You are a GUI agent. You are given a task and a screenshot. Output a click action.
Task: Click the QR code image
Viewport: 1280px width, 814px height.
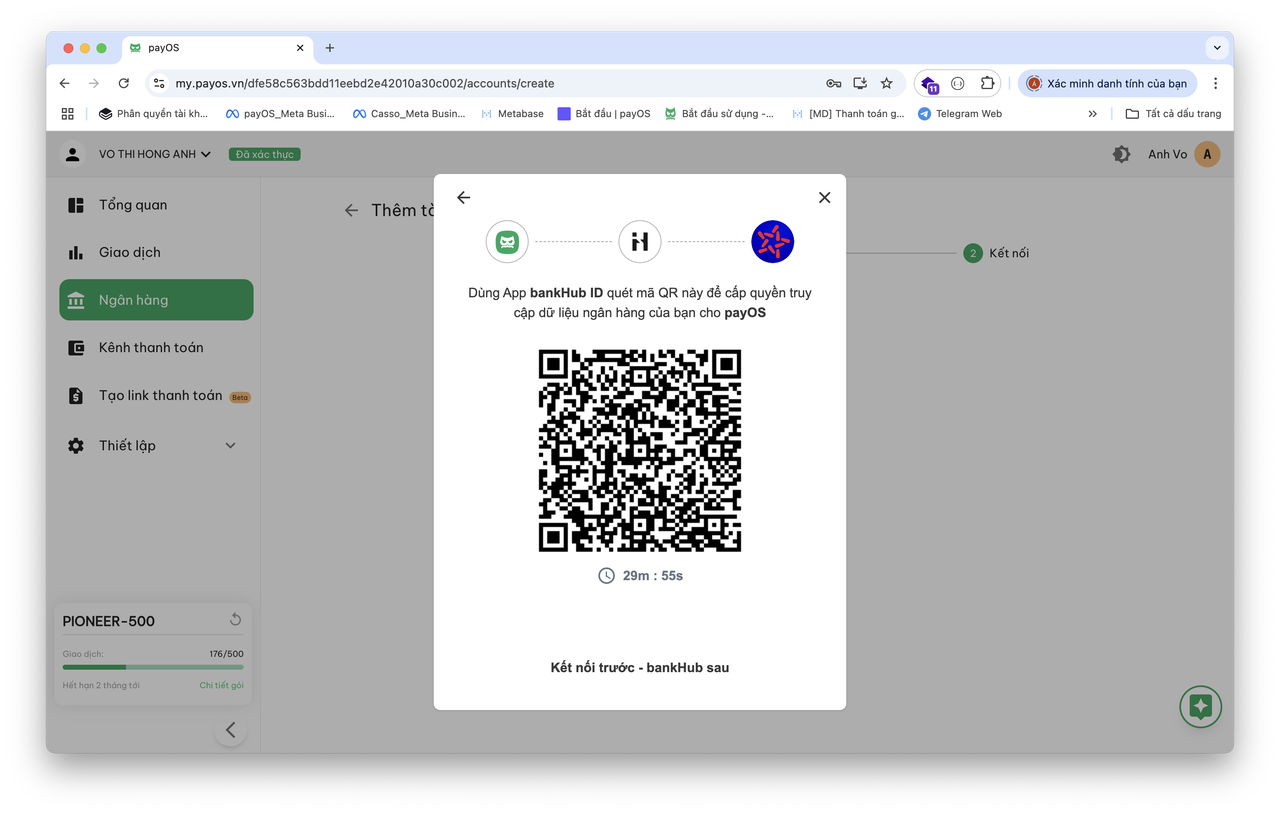pos(640,451)
